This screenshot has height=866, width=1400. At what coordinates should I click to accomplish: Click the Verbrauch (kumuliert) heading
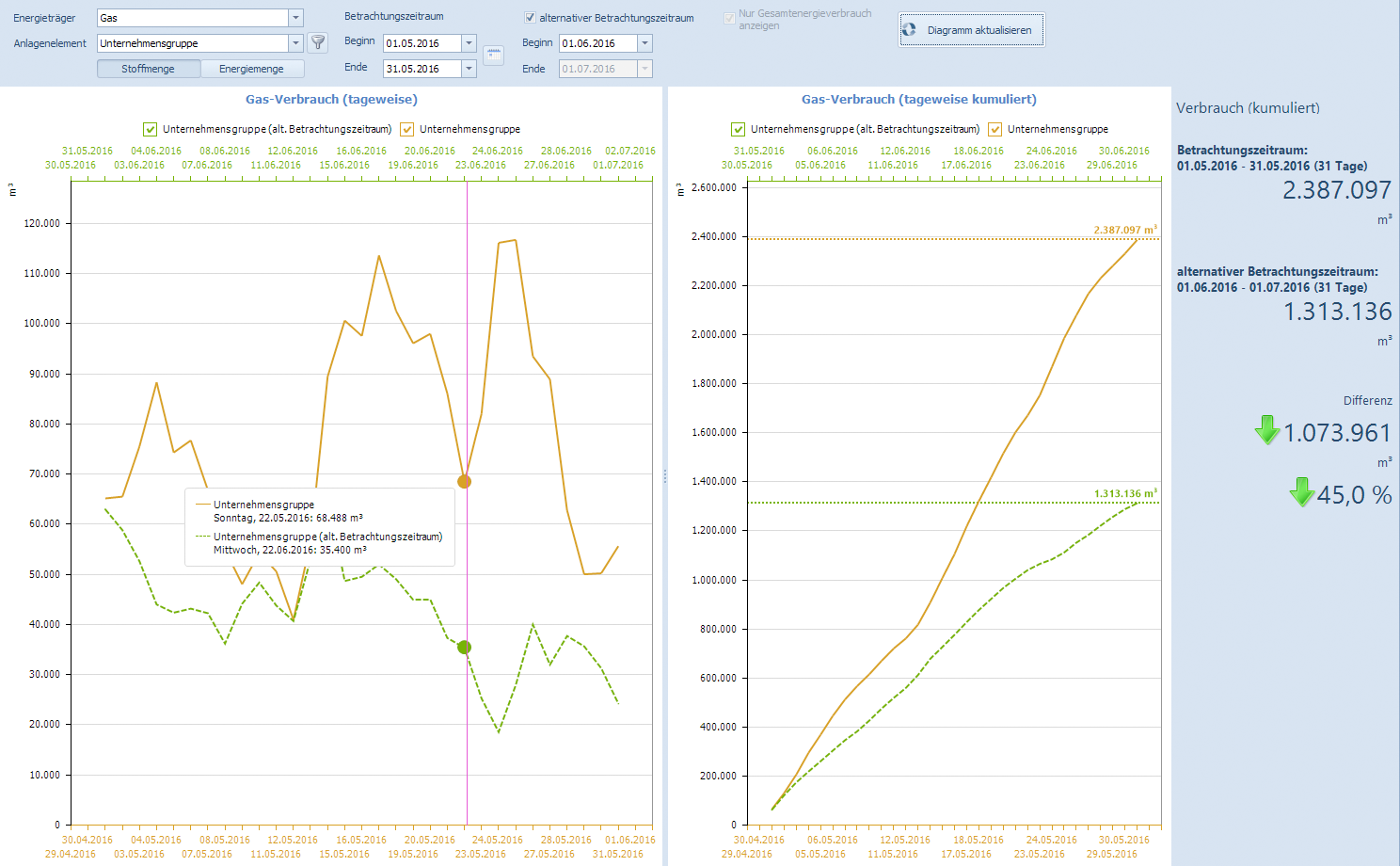(x=1248, y=108)
